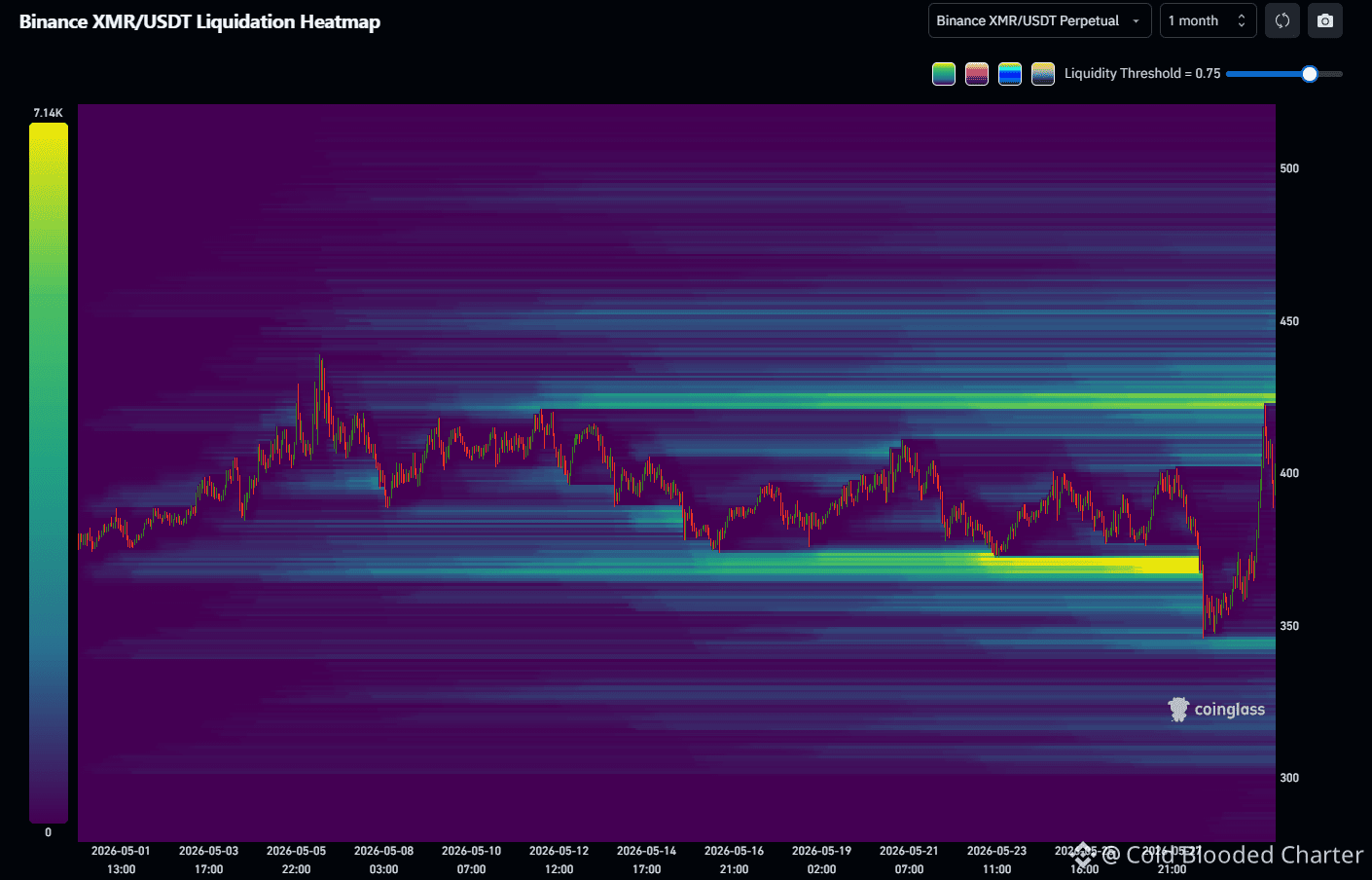The width and height of the screenshot is (1372, 880).
Task: Select the yellow-gray color scheme swatch
Action: coord(1043,74)
